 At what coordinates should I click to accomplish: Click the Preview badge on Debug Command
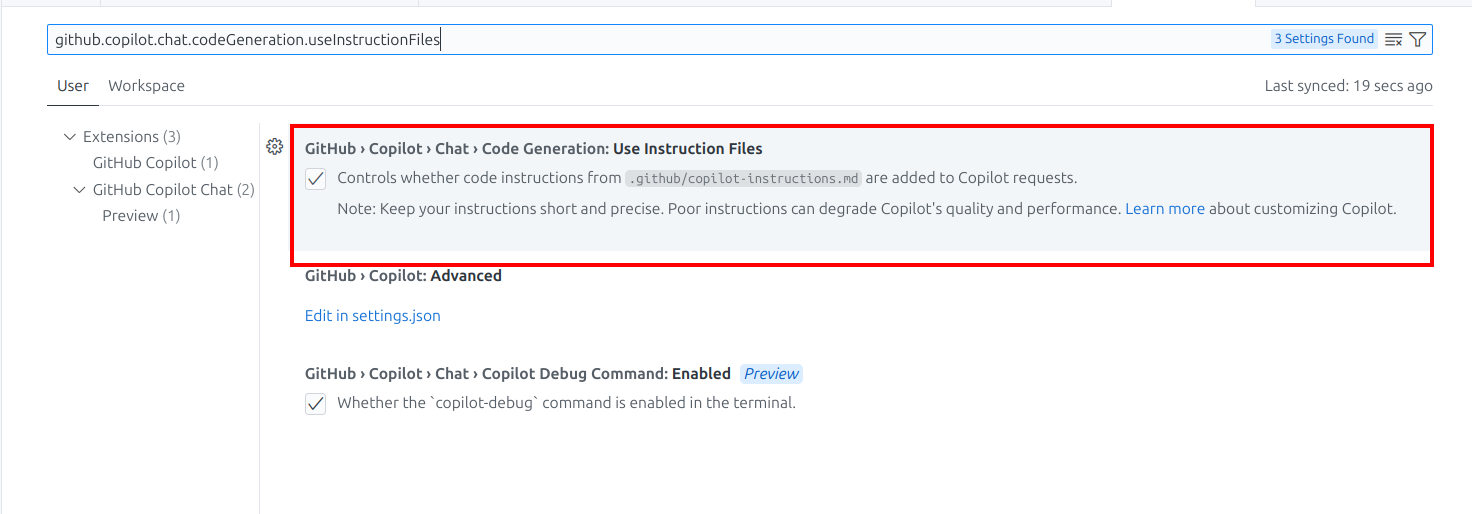tap(771, 374)
